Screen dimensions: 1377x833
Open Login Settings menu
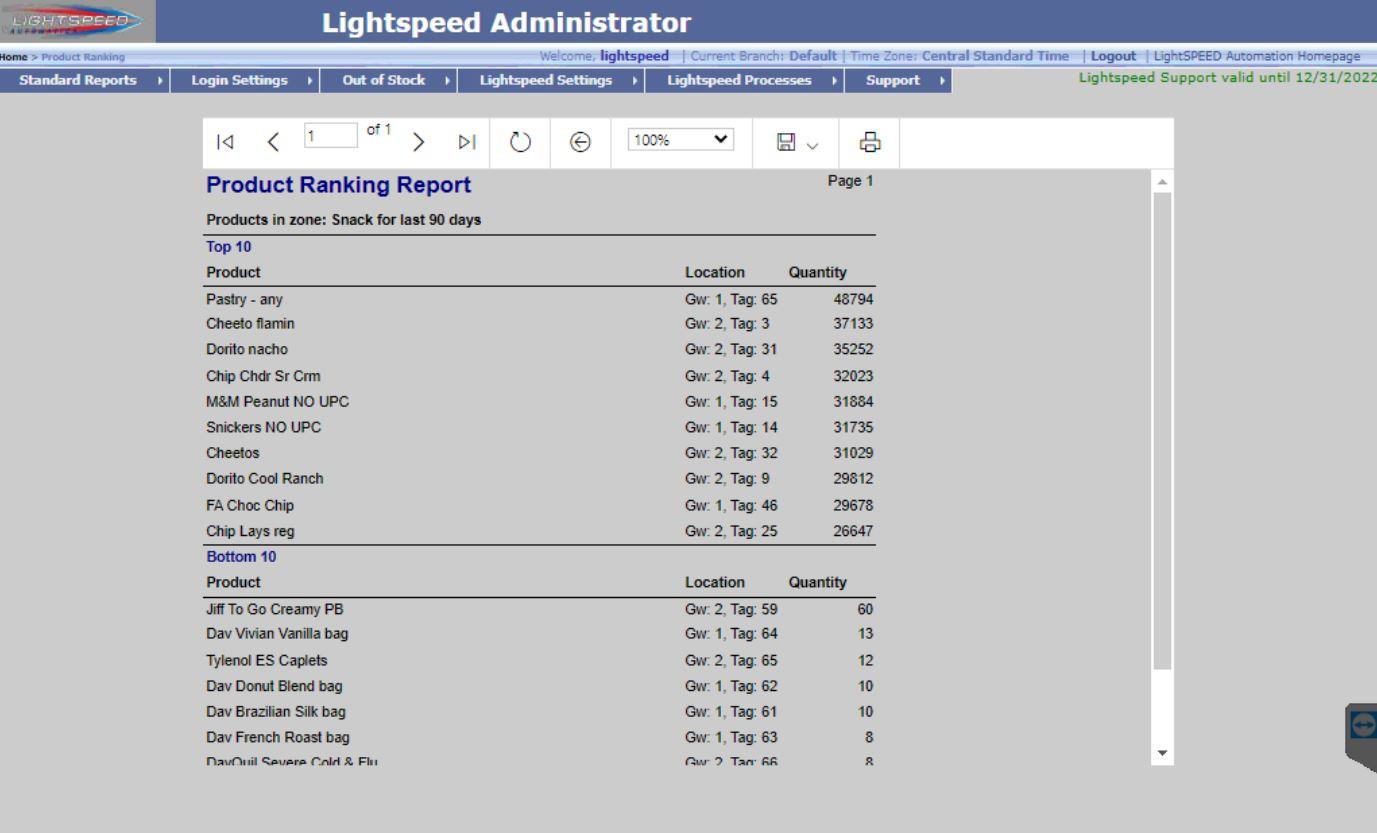(x=246, y=80)
